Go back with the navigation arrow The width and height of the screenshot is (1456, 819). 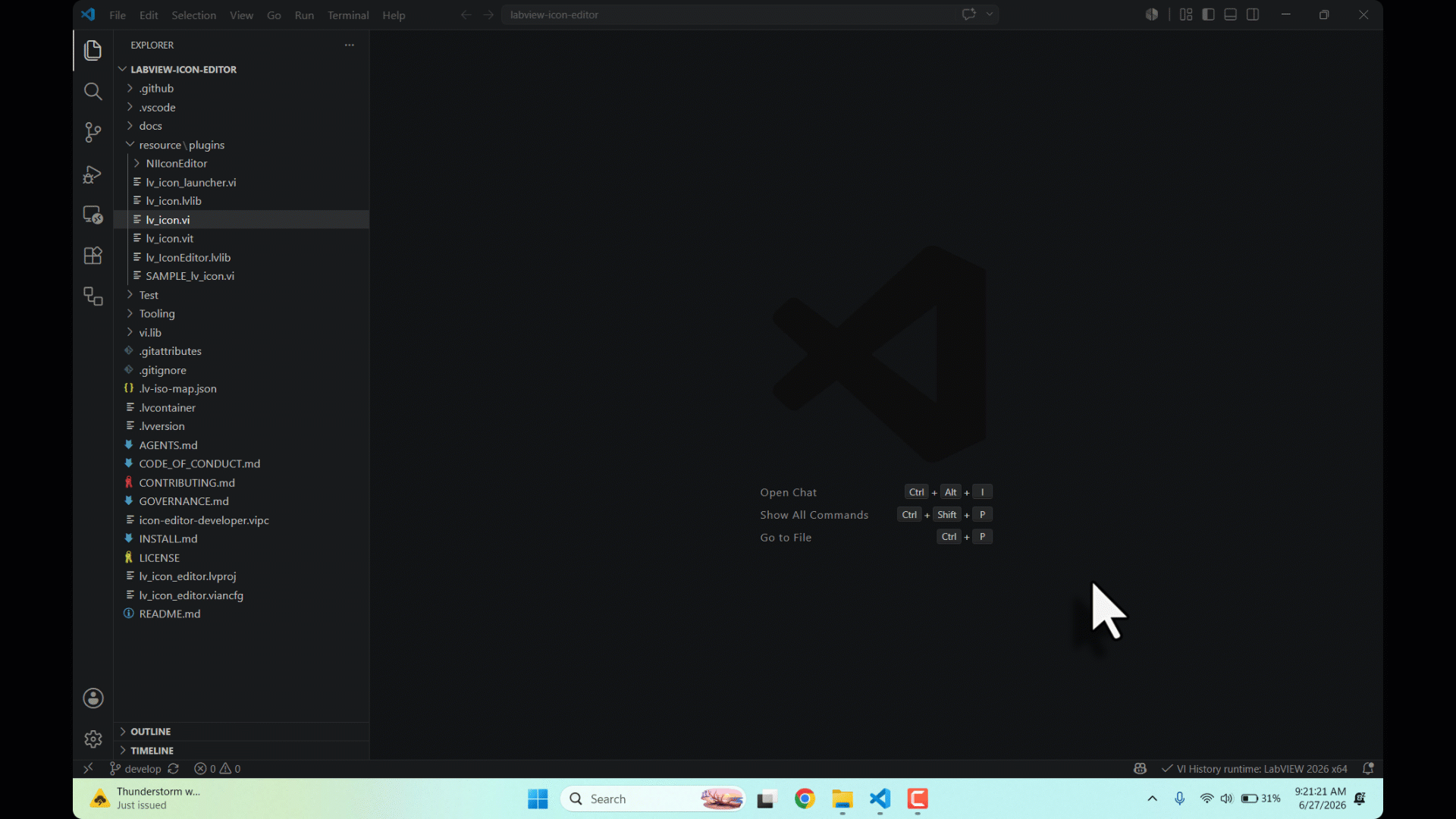(466, 15)
